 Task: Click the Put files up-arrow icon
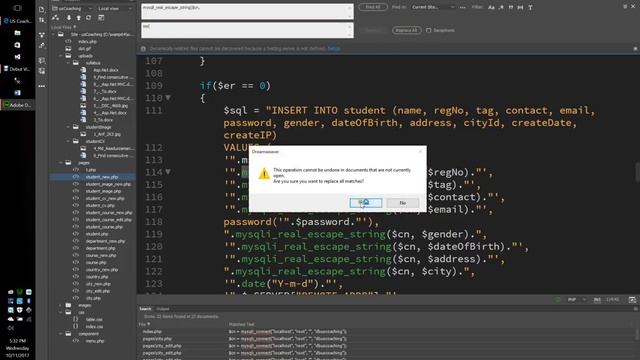(x=78, y=18)
